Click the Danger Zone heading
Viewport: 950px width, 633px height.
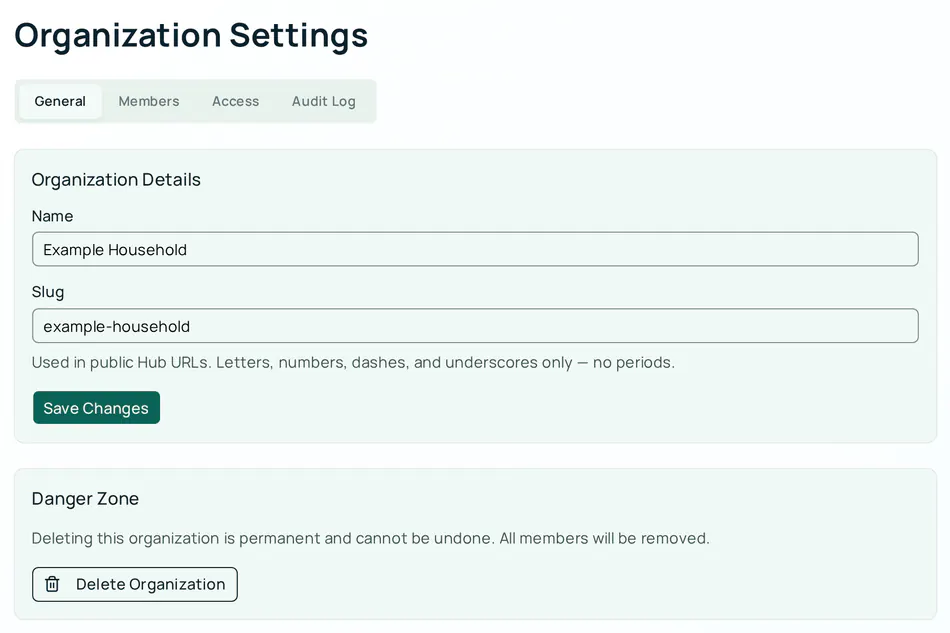point(85,499)
